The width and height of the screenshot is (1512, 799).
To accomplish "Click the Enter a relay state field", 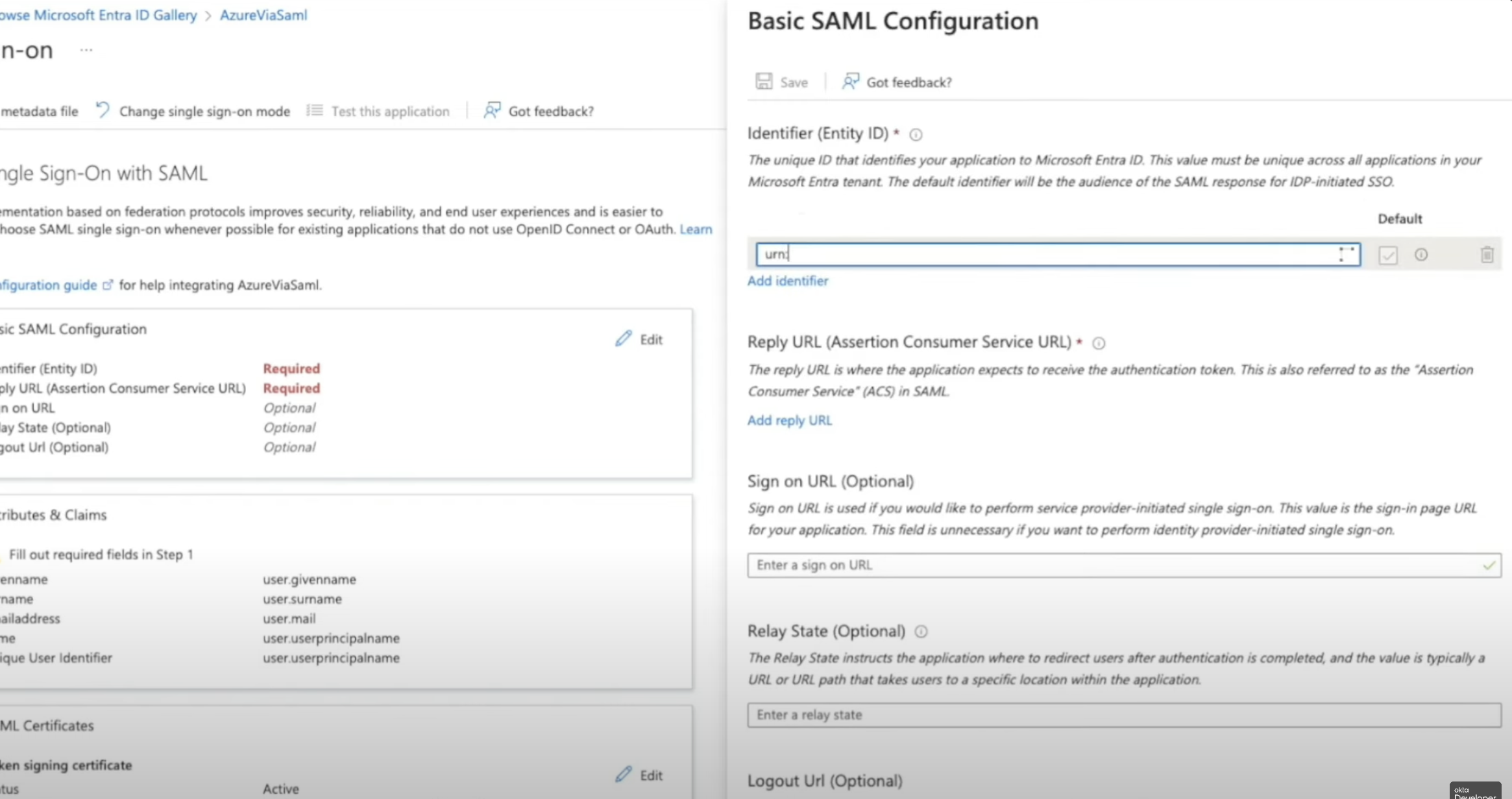I will (1123, 715).
